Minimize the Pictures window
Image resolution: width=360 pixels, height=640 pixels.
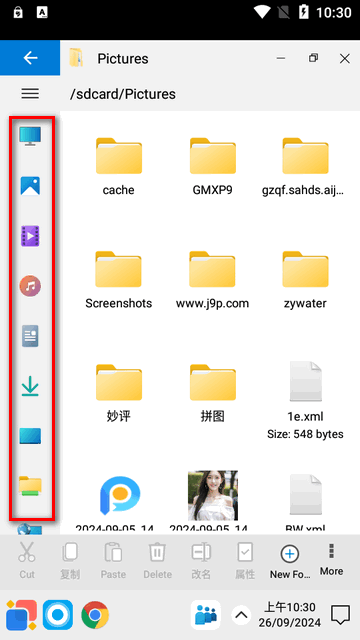[x=281, y=58]
